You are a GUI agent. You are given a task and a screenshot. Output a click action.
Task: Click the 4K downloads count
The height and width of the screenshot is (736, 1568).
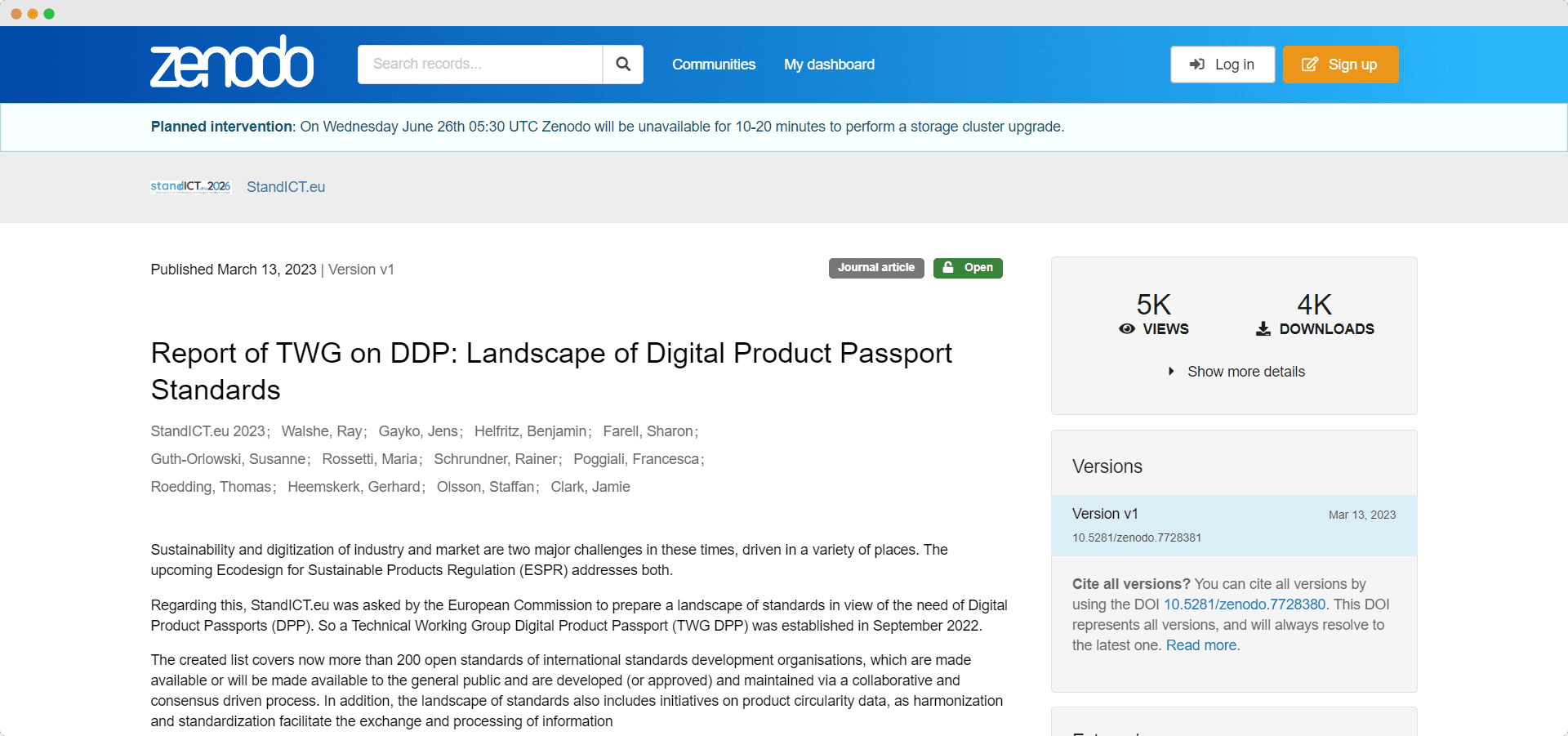[x=1314, y=305]
